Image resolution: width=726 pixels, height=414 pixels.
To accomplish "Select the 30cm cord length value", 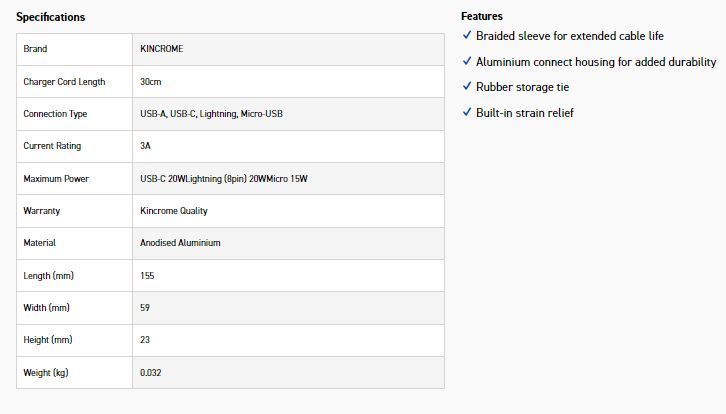I will click(x=151, y=82).
